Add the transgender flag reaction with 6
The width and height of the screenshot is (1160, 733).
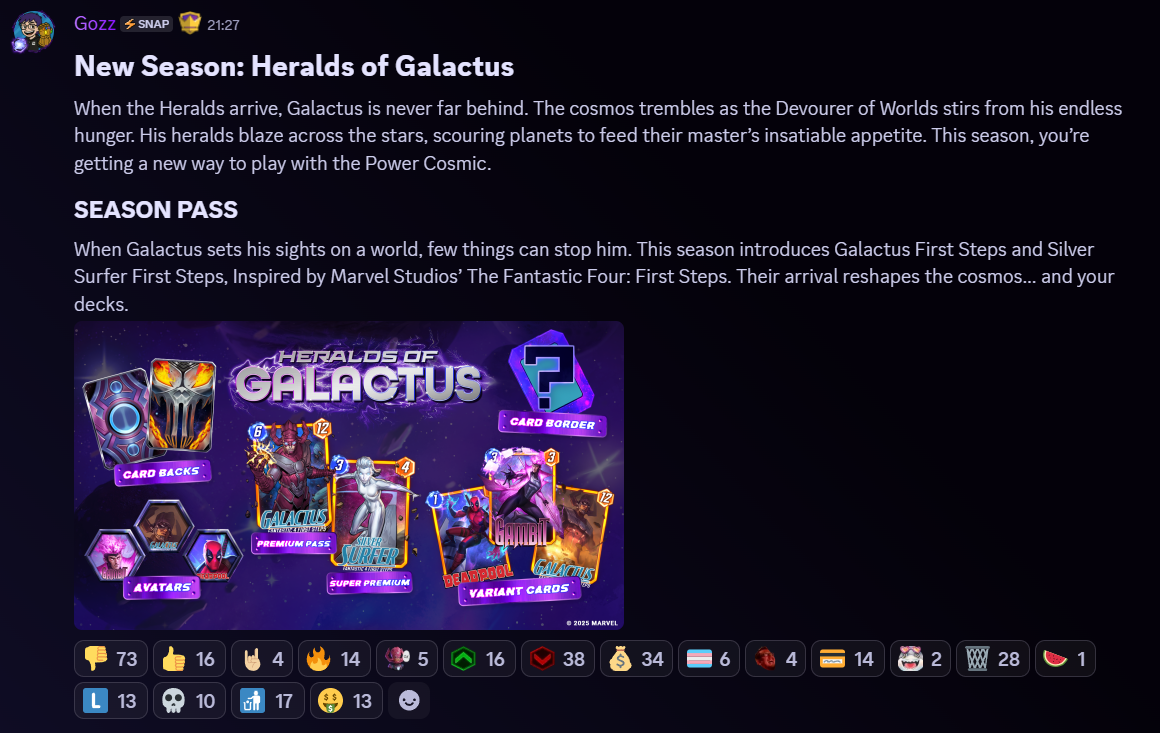[x=709, y=658]
